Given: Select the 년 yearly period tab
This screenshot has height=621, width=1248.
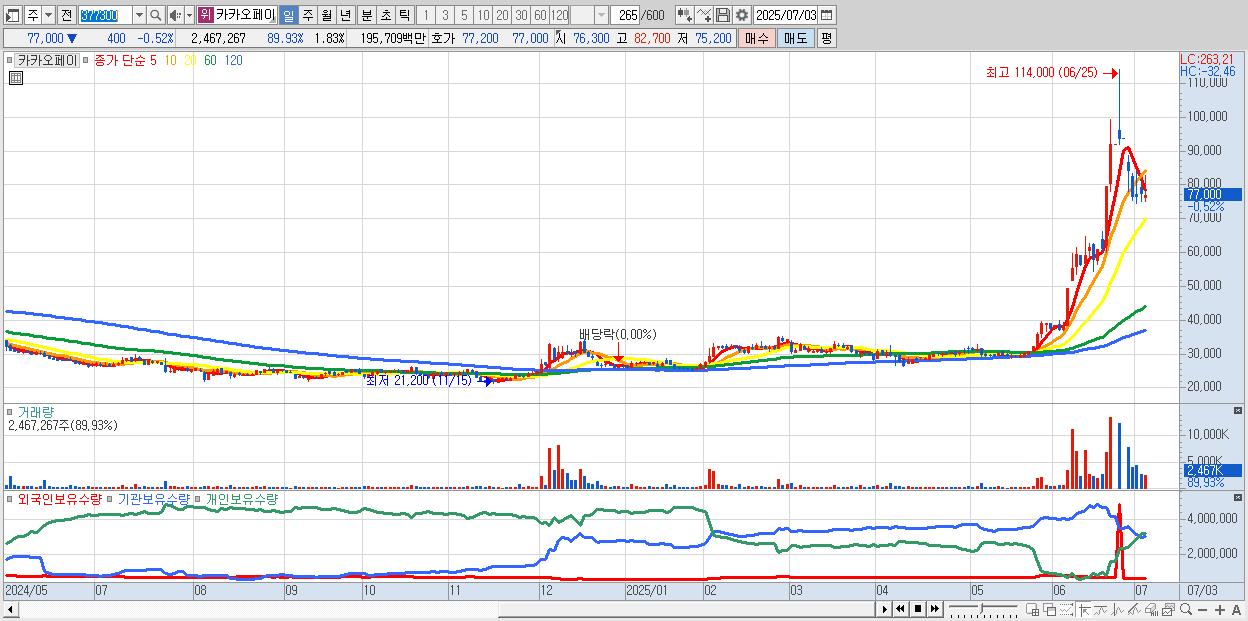Looking at the screenshot, I should click(345, 15).
